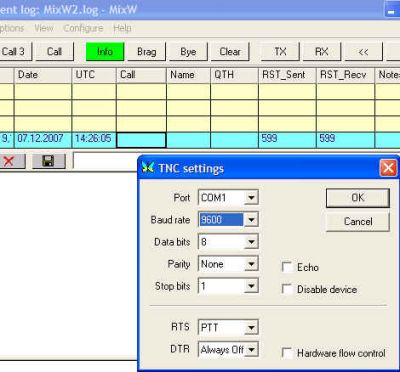The image size is (400, 372).
Task: Click the Brag macro button
Action: tap(147, 52)
